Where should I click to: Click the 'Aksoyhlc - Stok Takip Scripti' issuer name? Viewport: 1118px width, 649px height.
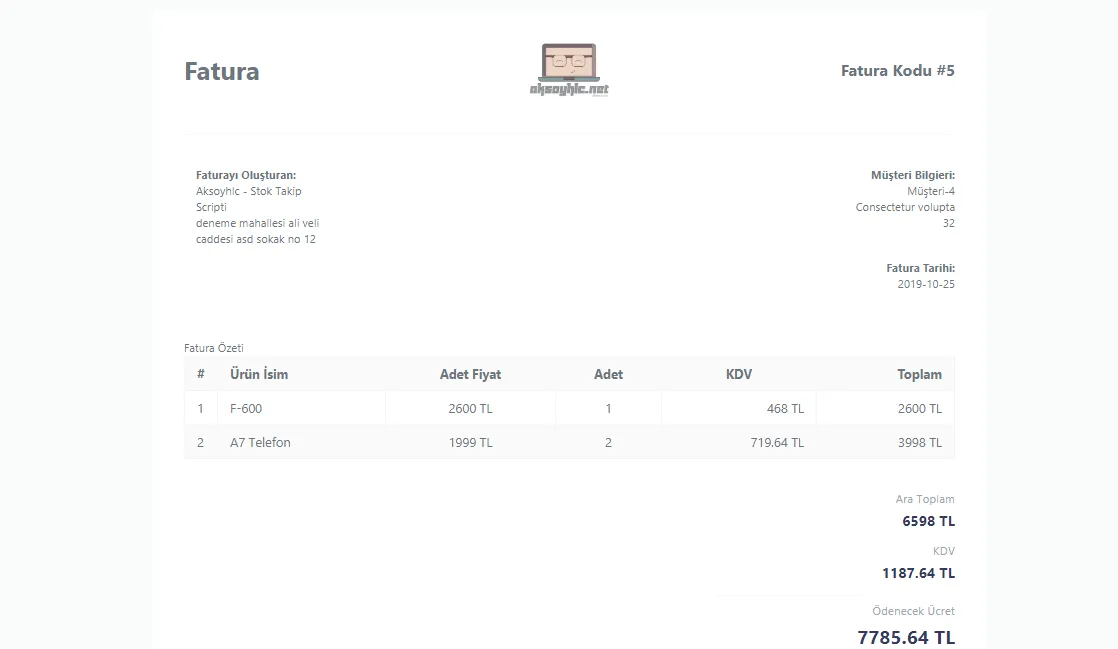[249, 199]
